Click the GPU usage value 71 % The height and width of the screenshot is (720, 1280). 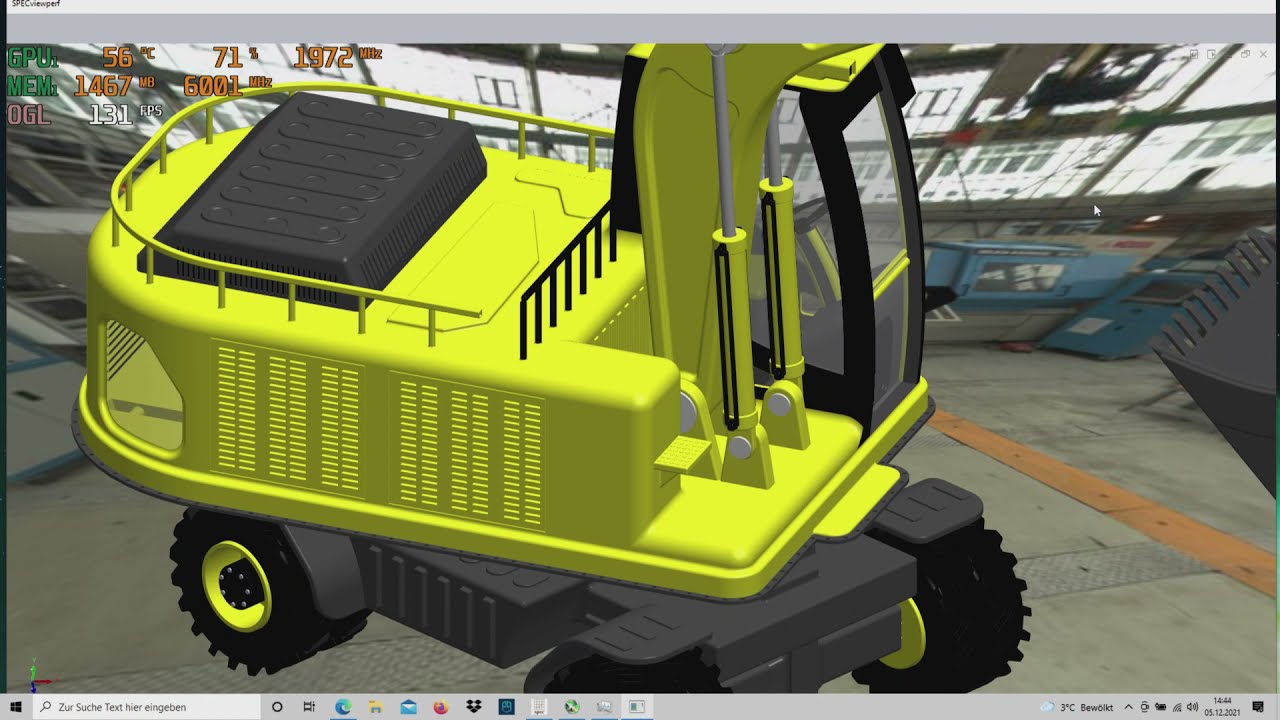pyautogui.click(x=236, y=57)
